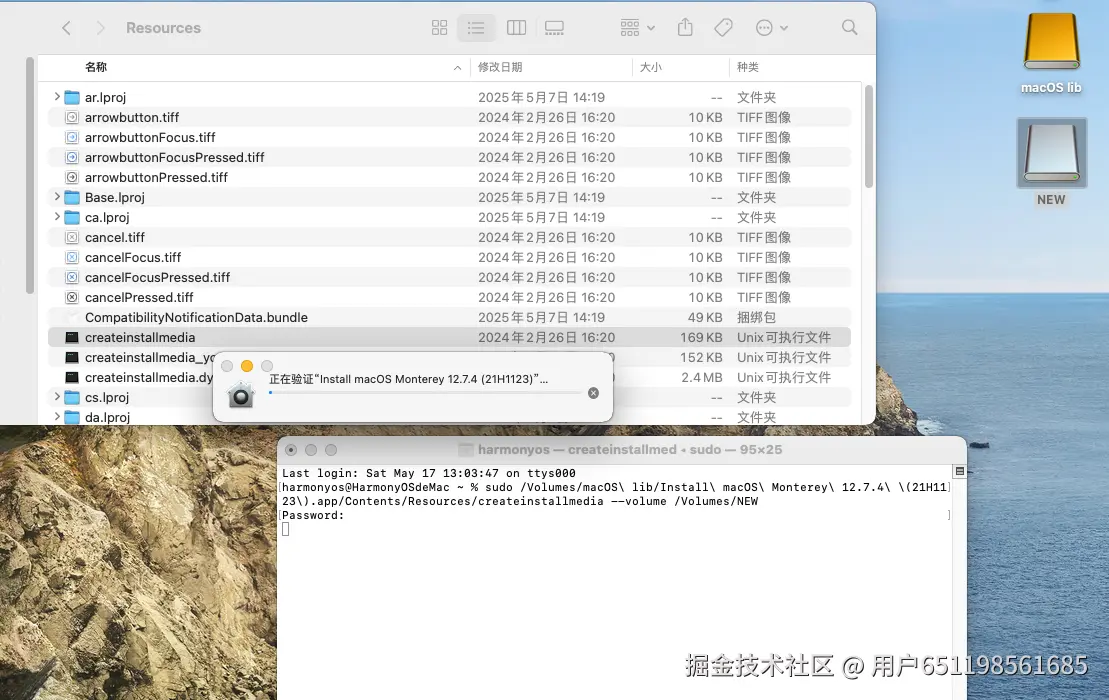1109x700 pixels.
Task: Select the createinstallmedia executable icon
Action: point(72,337)
